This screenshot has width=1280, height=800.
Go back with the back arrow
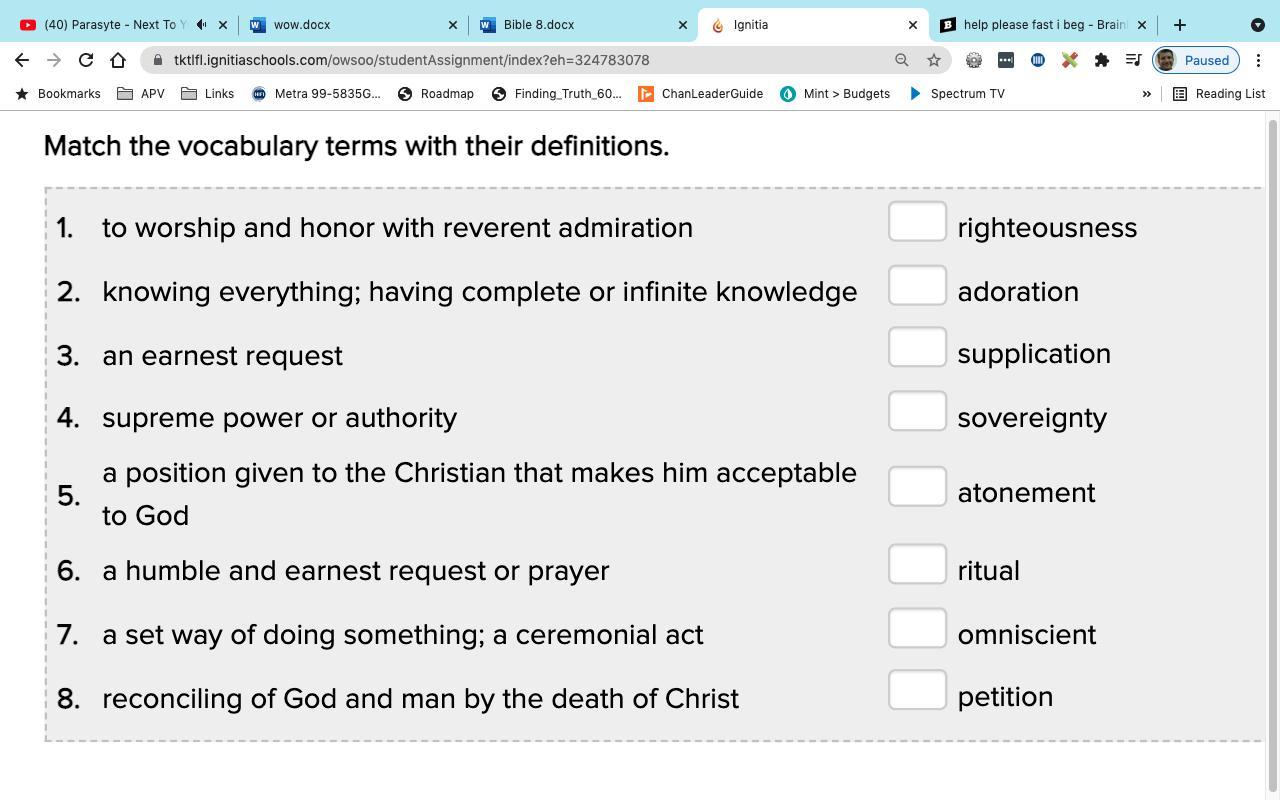pyautogui.click(x=22, y=60)
